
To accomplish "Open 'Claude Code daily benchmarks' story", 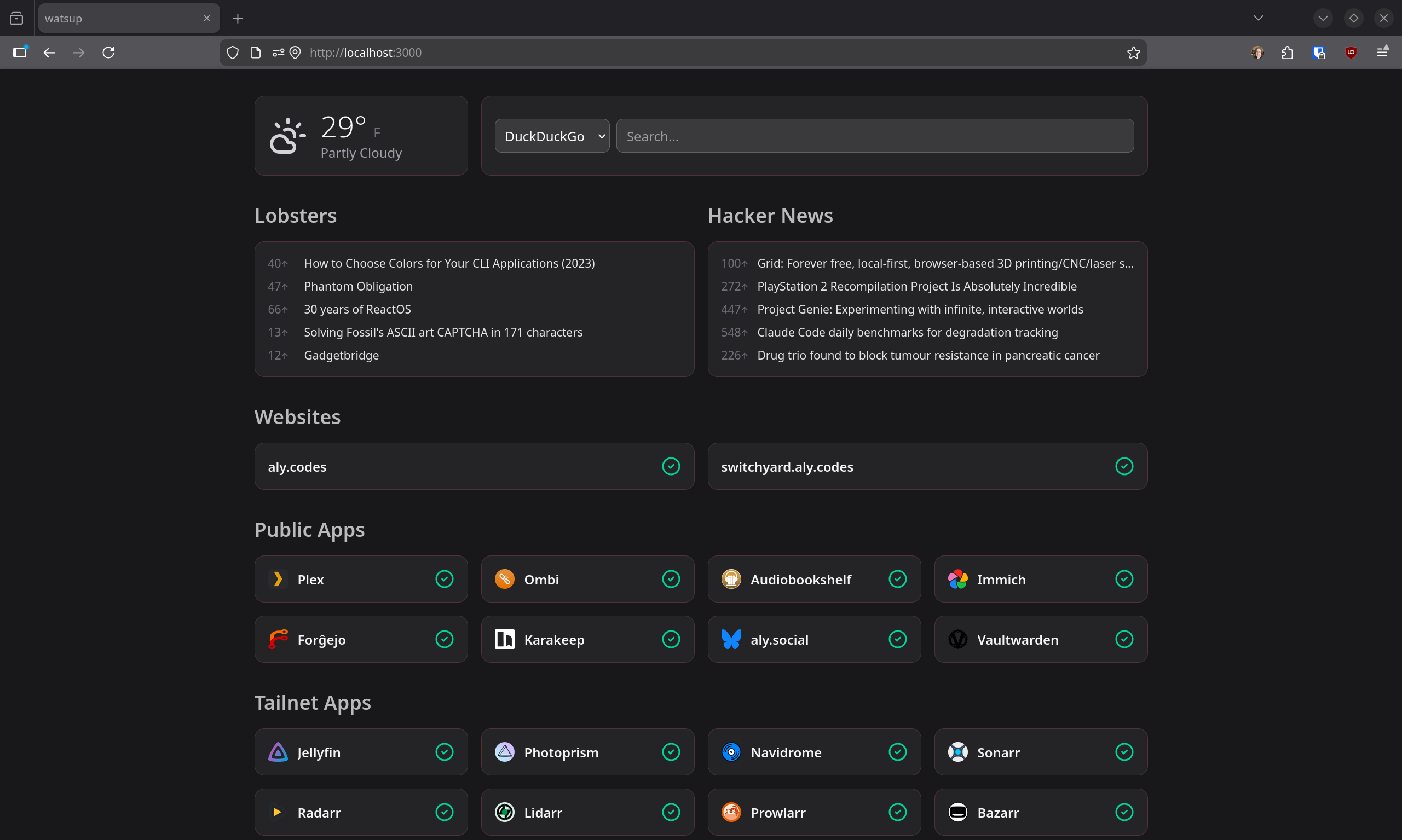I will click(x=908, y=332).
